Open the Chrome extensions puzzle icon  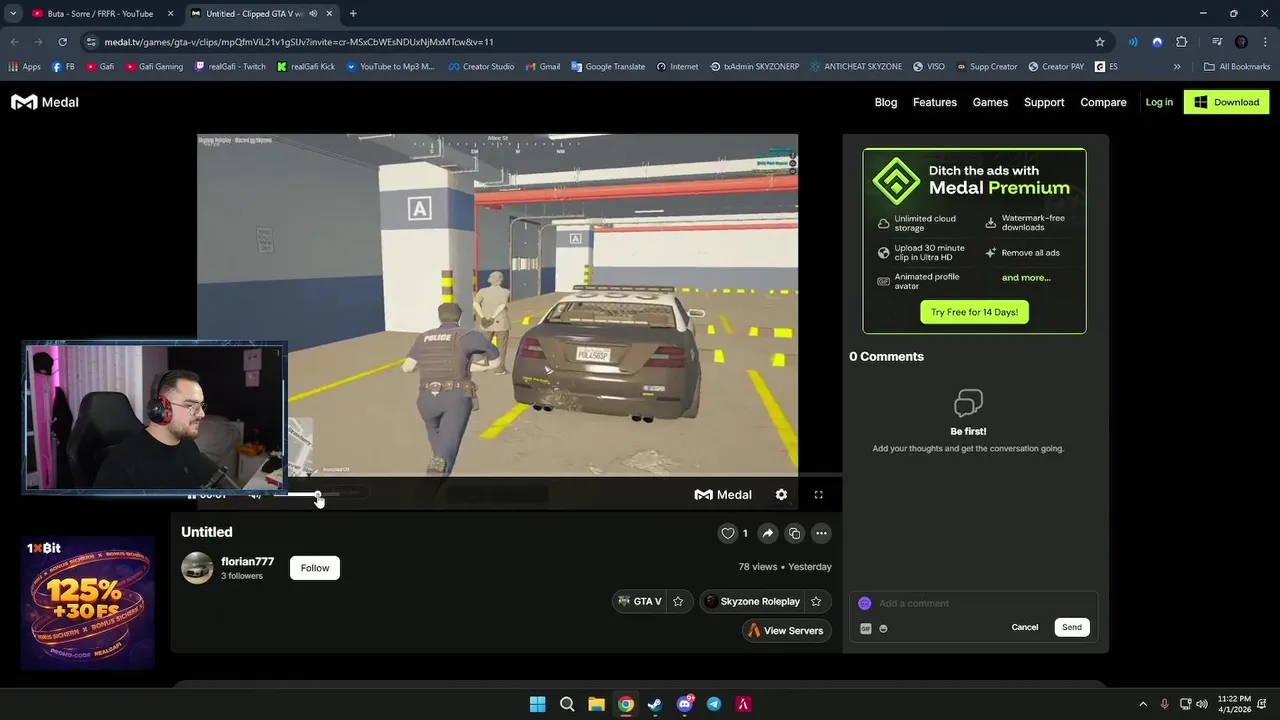(1182, 42)
